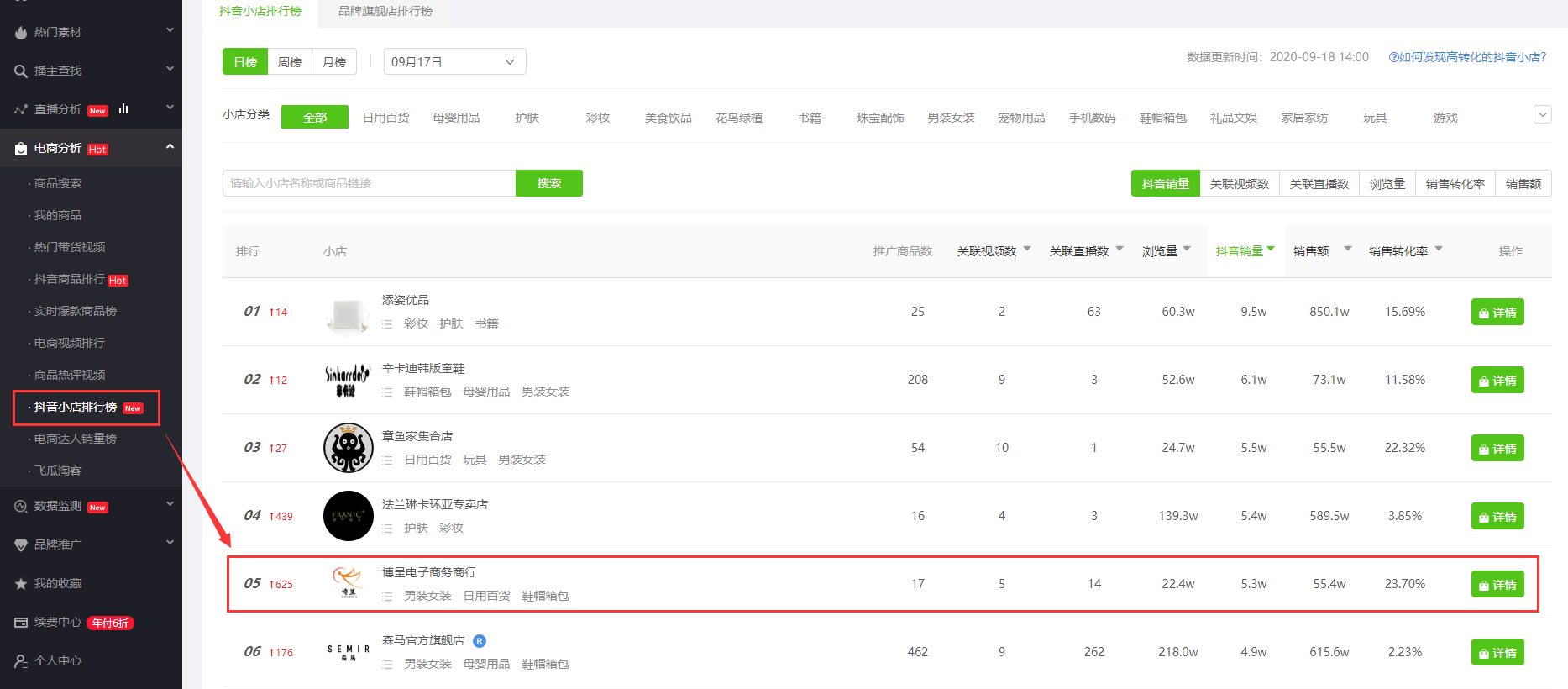Open the 抖音小店排行榜 tab
The width and height of the screenshot is (1568, 689).
(x=260, y=12)
